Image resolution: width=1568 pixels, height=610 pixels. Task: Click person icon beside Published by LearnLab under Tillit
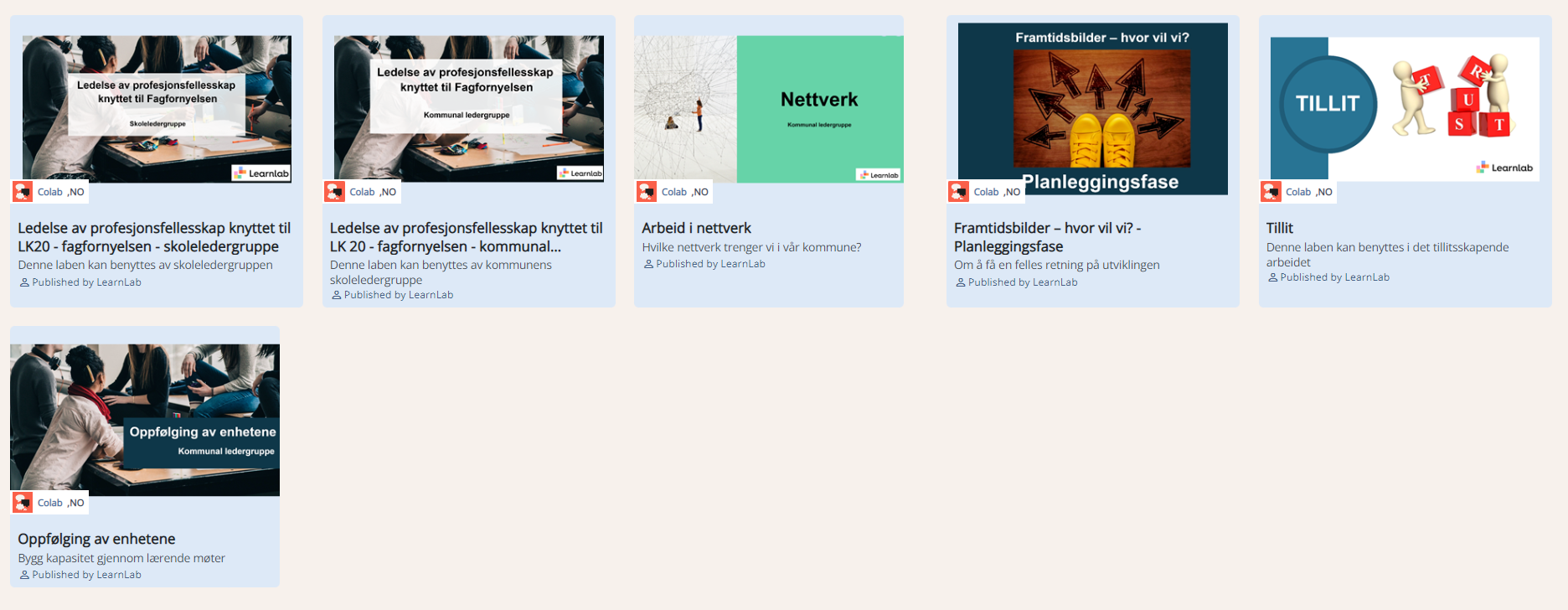point(1272,277)
